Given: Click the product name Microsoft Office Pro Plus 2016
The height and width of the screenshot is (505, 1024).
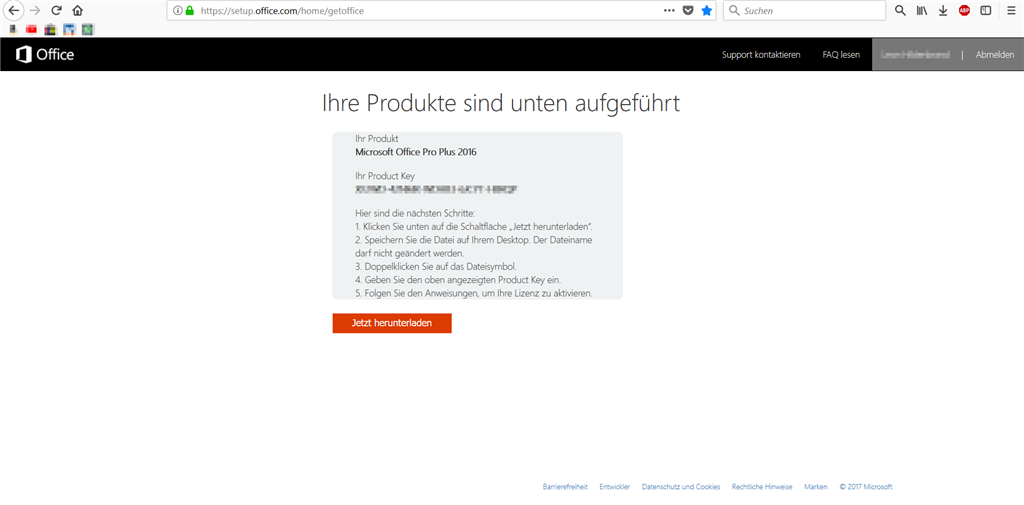Looking at the screenshot, I should pyautogui.click(x=416, y=152).
